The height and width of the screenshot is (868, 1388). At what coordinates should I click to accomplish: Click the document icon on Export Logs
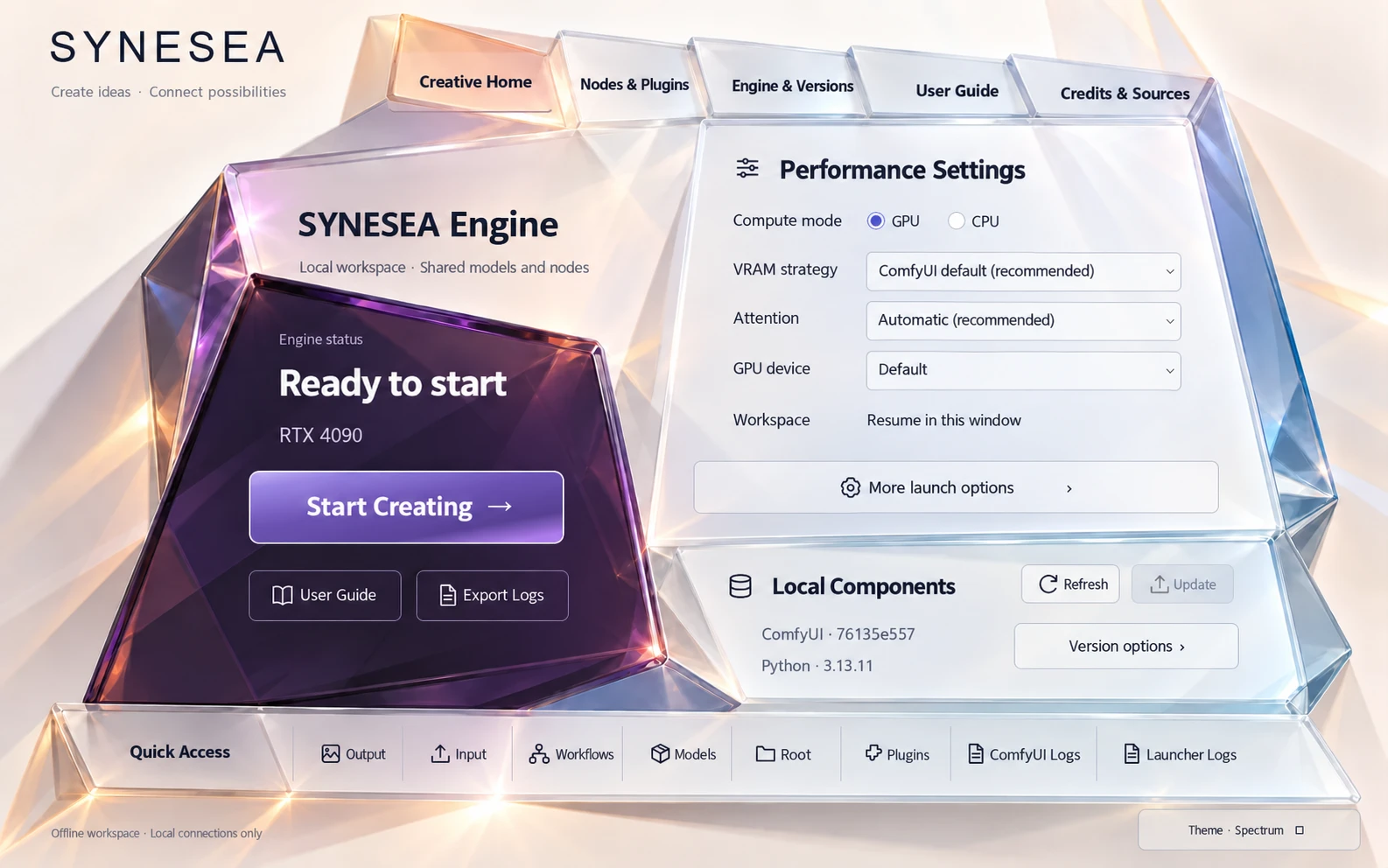[447, 595]
